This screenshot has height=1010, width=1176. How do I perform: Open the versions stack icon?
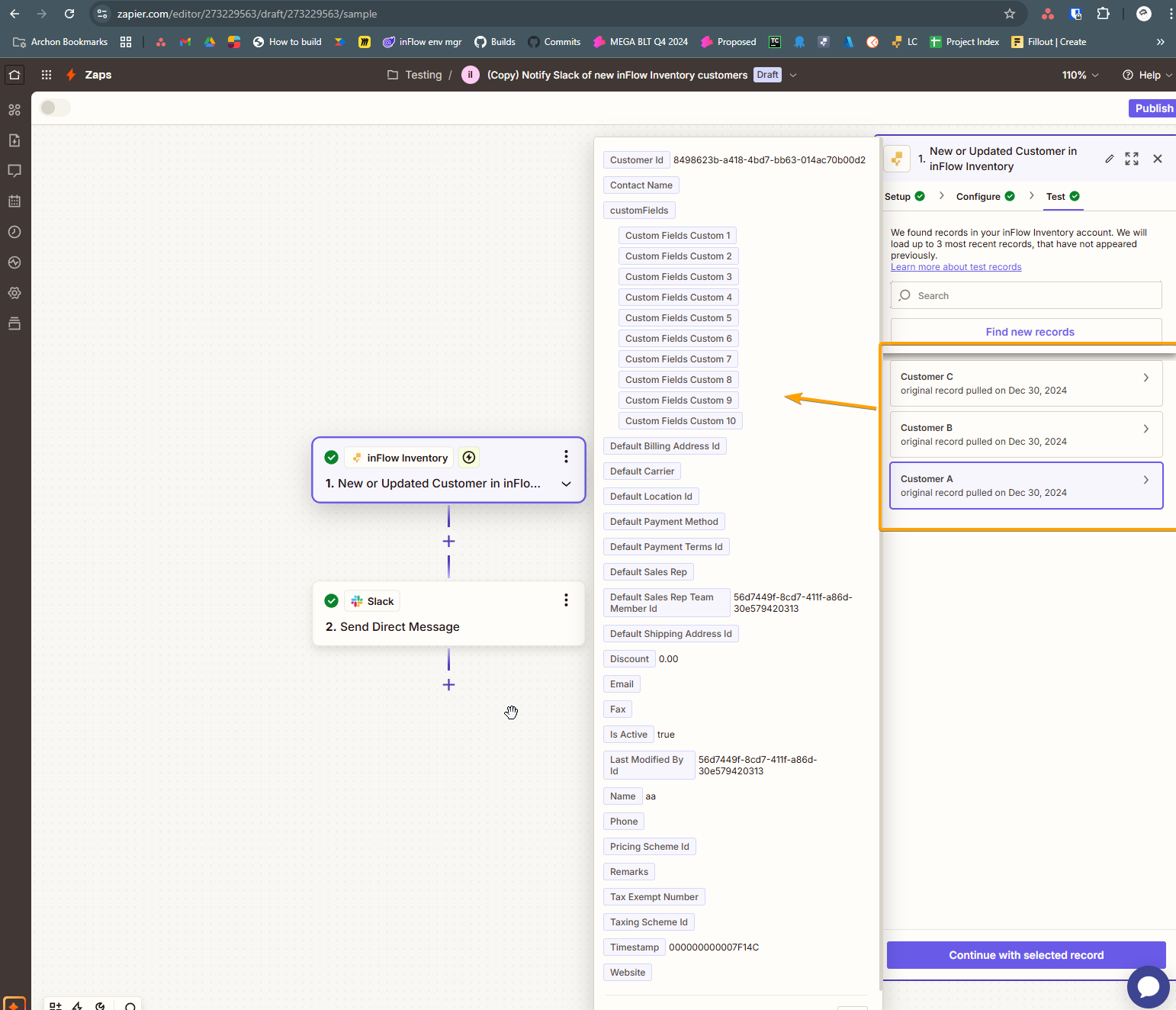point(14,323)
